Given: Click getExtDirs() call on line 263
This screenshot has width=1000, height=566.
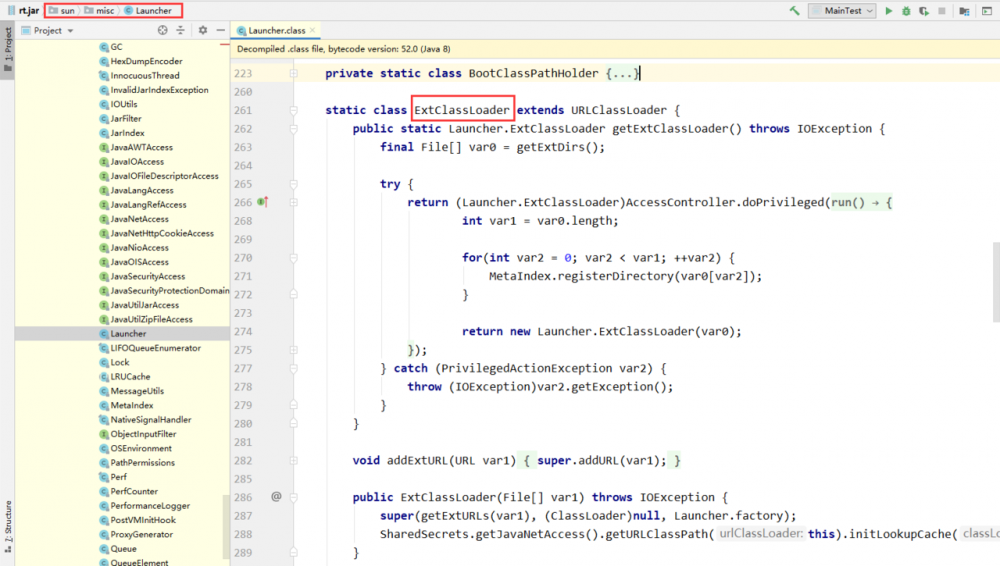Looking at the screenshot, I should (x=560, y=147).
